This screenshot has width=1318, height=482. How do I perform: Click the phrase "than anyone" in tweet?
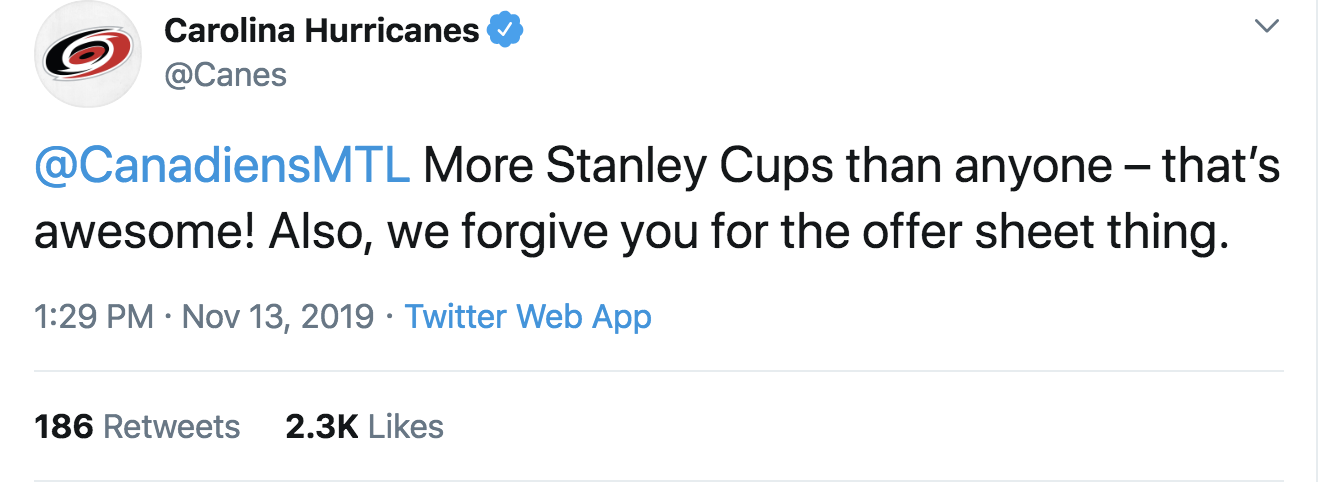coord(979,167)
